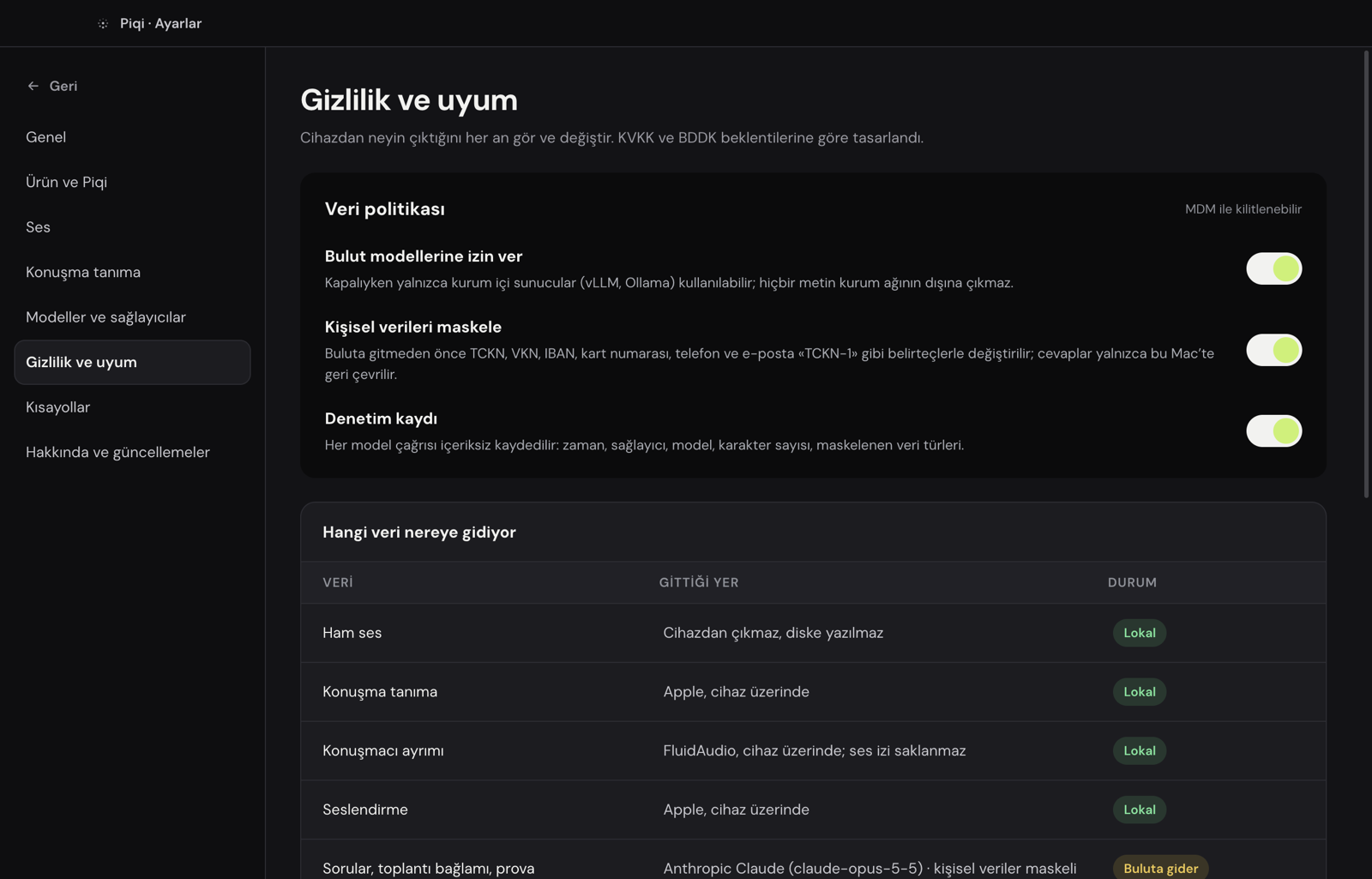
Task: Click the Veri politikası heading
Action: coord(384,209)
